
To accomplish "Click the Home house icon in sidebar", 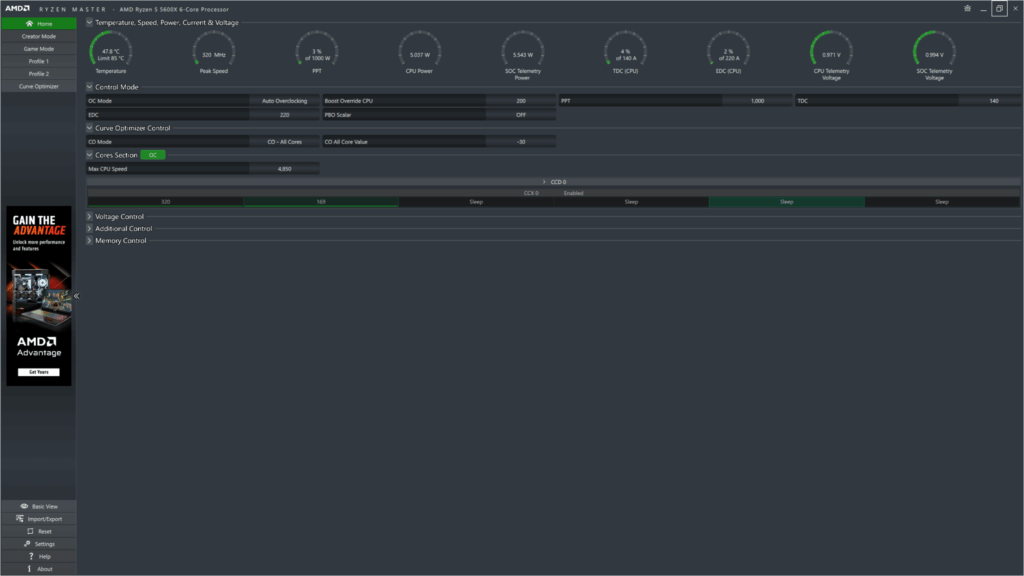I will coord(29,24).
